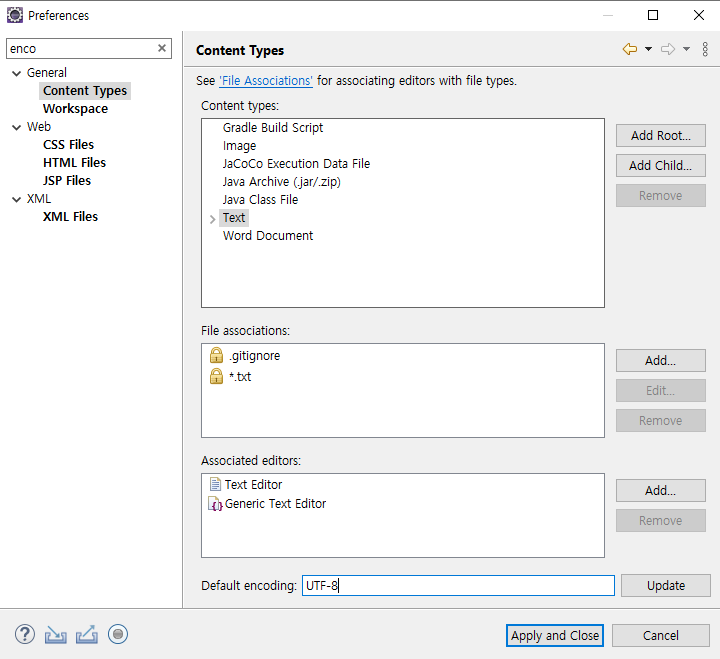Click the export preferences icon
The height and width of the screenshot is (659, 720).
coord(87,634)
